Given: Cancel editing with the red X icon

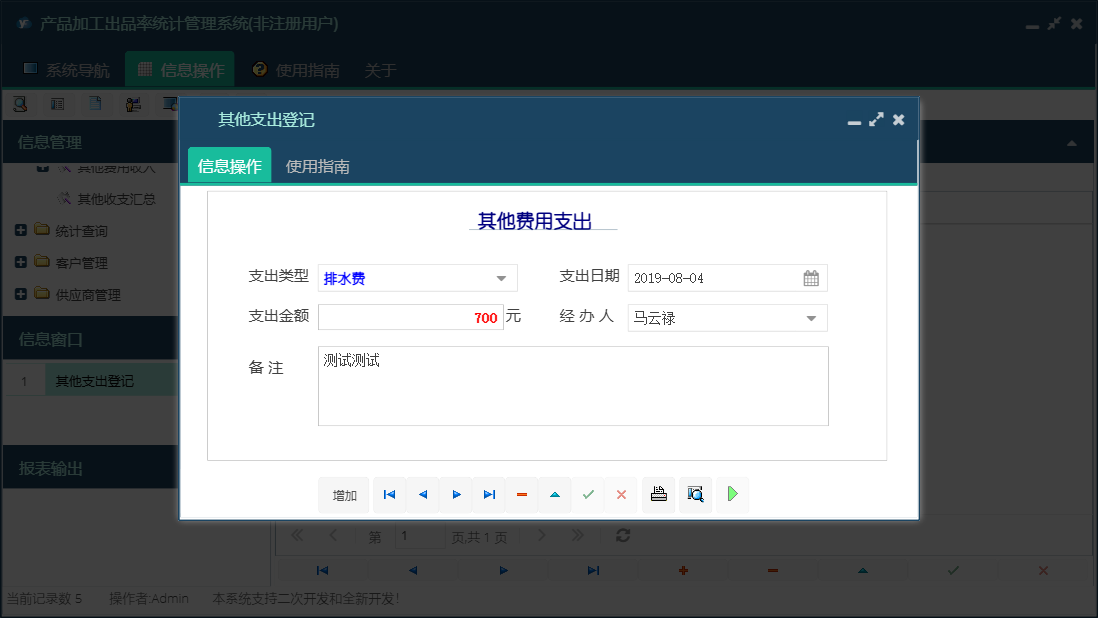Looking at the screenshot, I should tap(621, 494).
